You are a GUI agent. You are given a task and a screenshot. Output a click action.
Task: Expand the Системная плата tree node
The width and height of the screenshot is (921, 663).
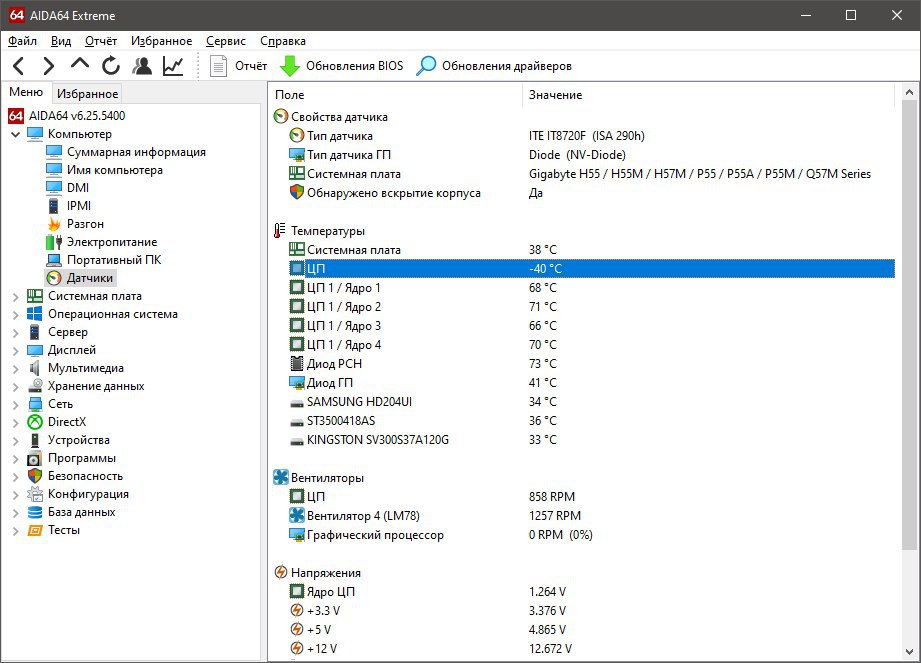point(16,297)
